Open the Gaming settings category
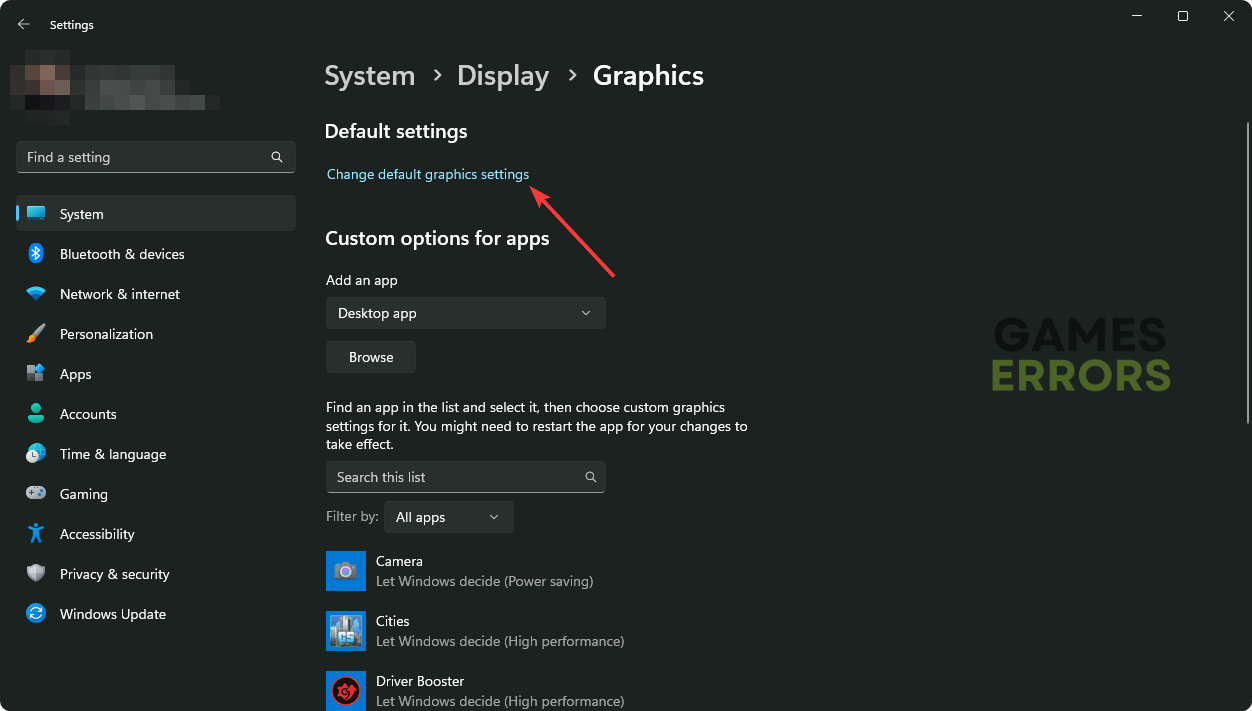1252x711 pixels. 84,494
